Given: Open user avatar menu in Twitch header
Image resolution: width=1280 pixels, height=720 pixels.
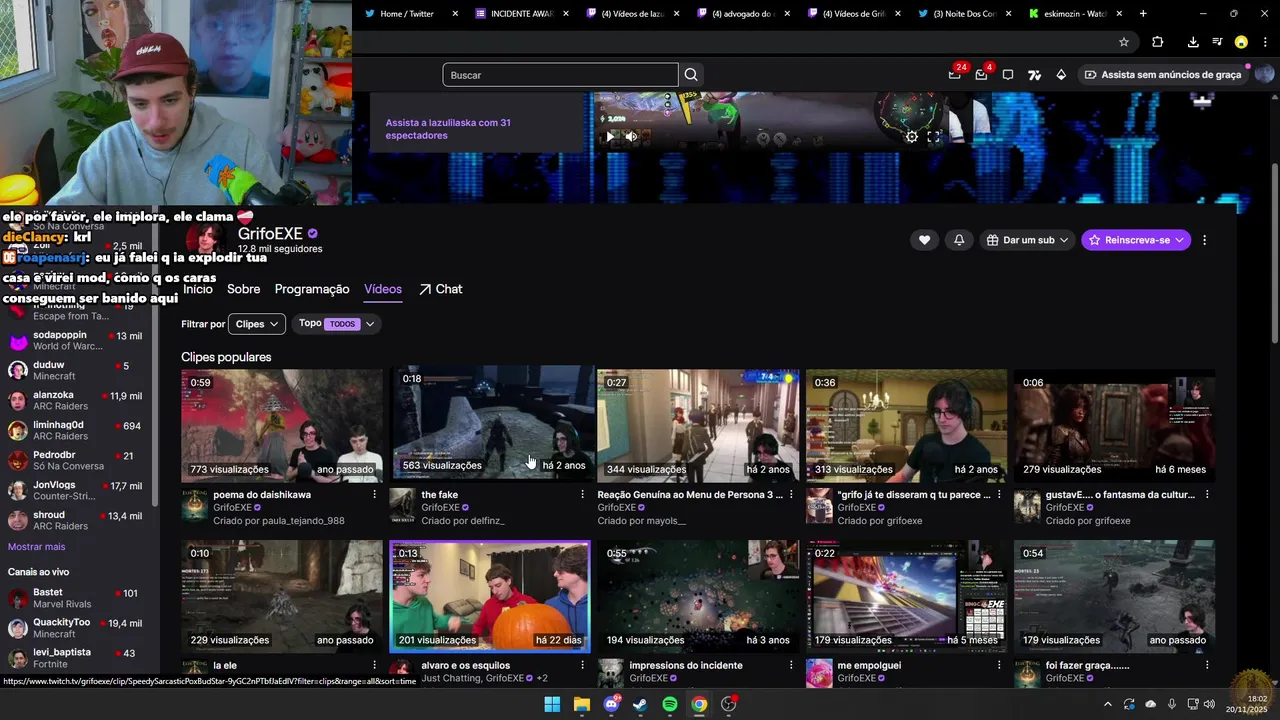Looking at the screenshot, I should (x=1264, y=74).
